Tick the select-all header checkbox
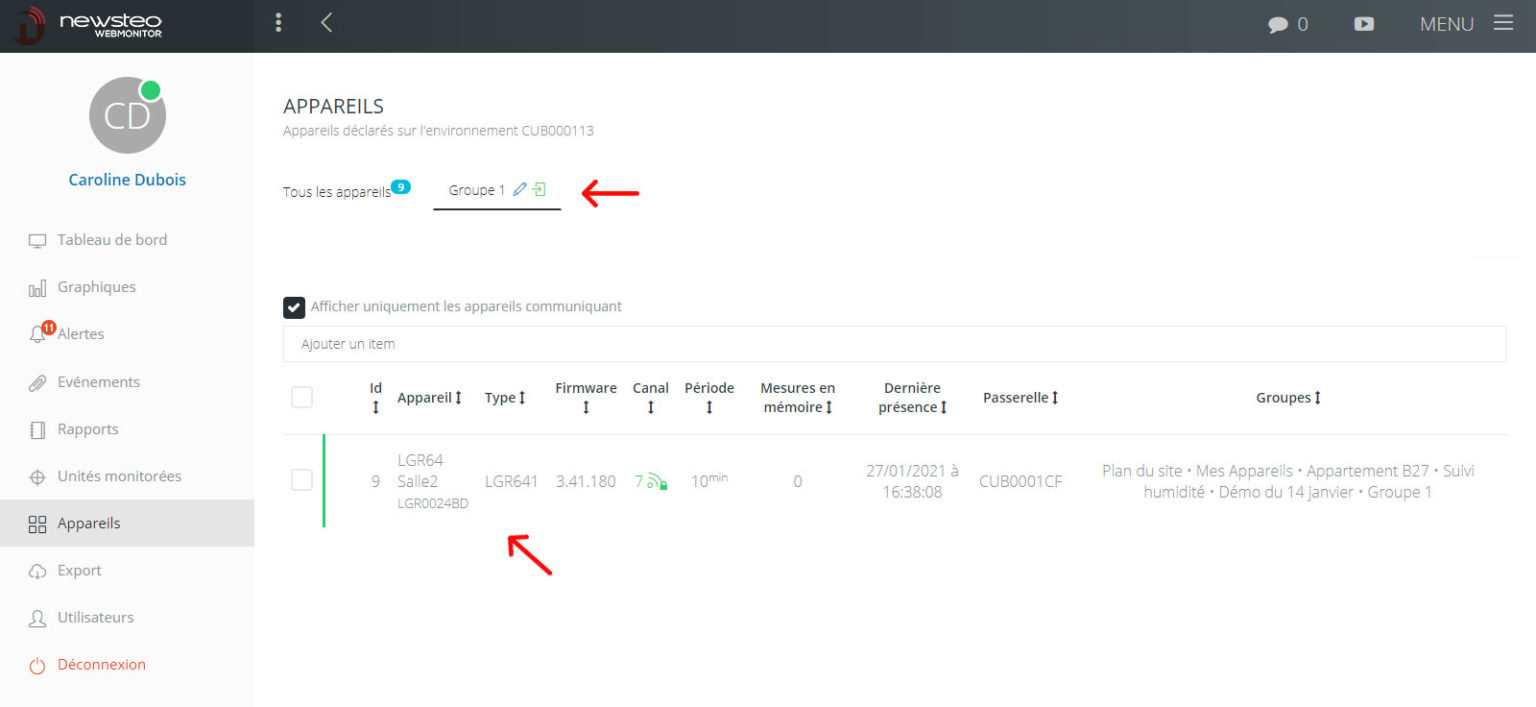This screenshot has width=1536, height=707. (x=302, y=397)
